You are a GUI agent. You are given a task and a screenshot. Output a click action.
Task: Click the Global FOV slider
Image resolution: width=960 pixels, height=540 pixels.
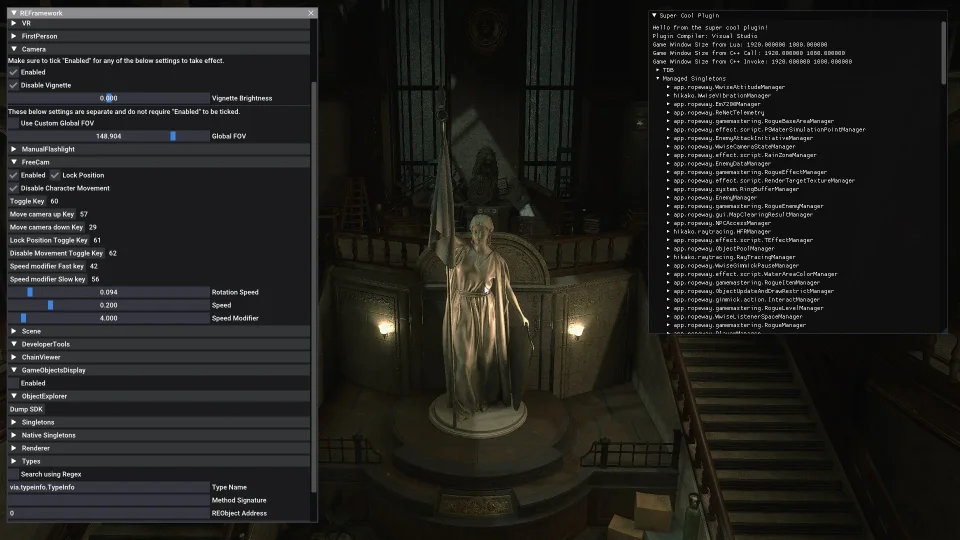click(108, 136)
